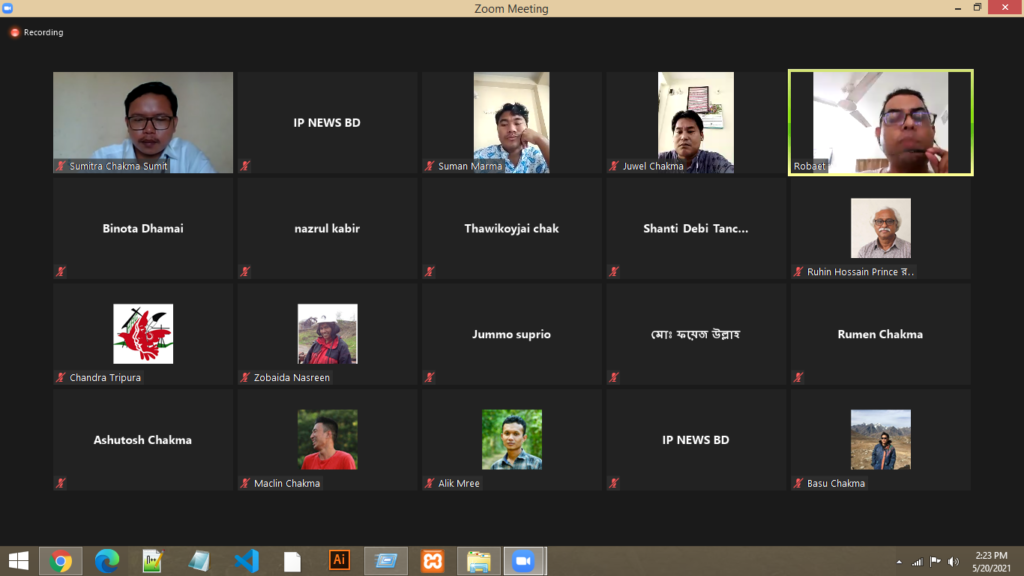Click muted mic icon on Sumitra Chakma Sumit
The width and height of the screenshot is (1024, 576).
(x=61, y=166)
